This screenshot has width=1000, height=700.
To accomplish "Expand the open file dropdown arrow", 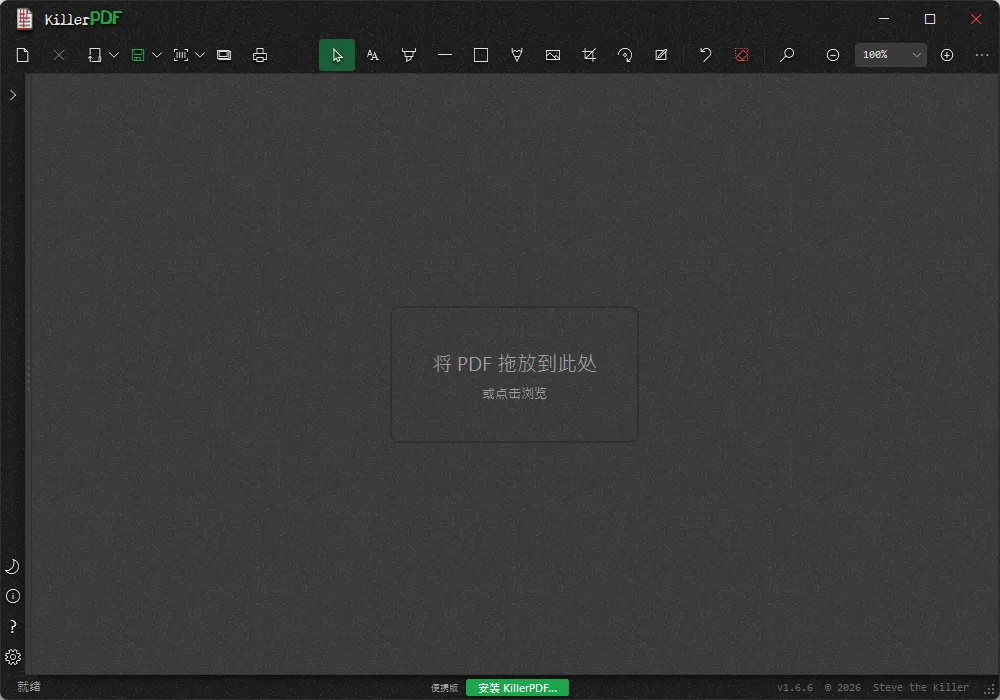I will 114,55.
